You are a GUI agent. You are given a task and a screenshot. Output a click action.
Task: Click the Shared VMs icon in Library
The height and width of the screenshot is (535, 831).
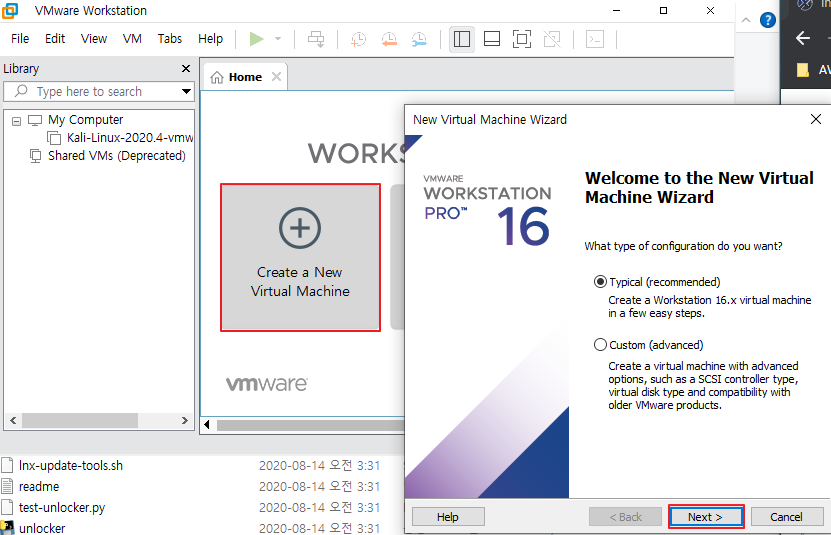(36, 156)
